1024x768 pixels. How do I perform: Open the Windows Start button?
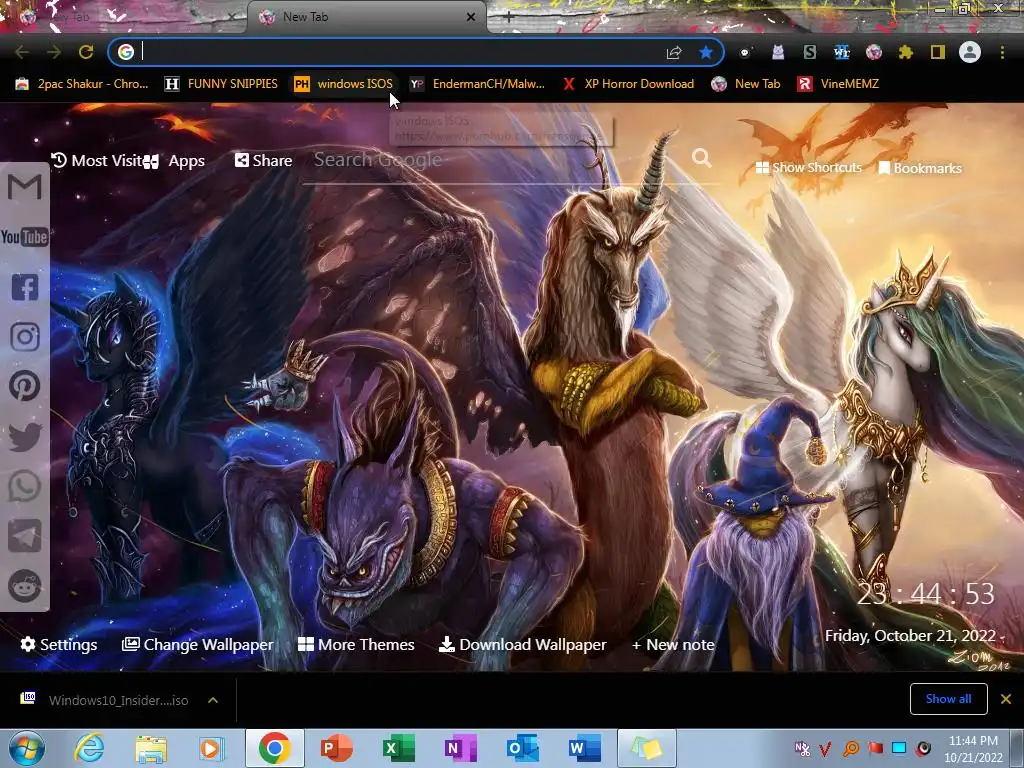coord(27,748)
